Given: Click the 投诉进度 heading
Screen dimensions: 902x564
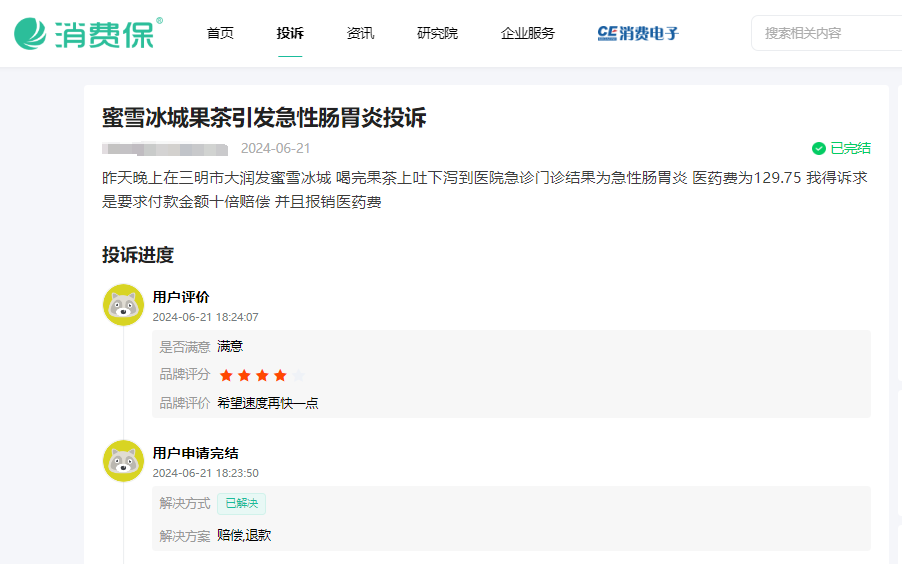Looking at the screenshot, I should pyautogui.click(x=138, y=255).
